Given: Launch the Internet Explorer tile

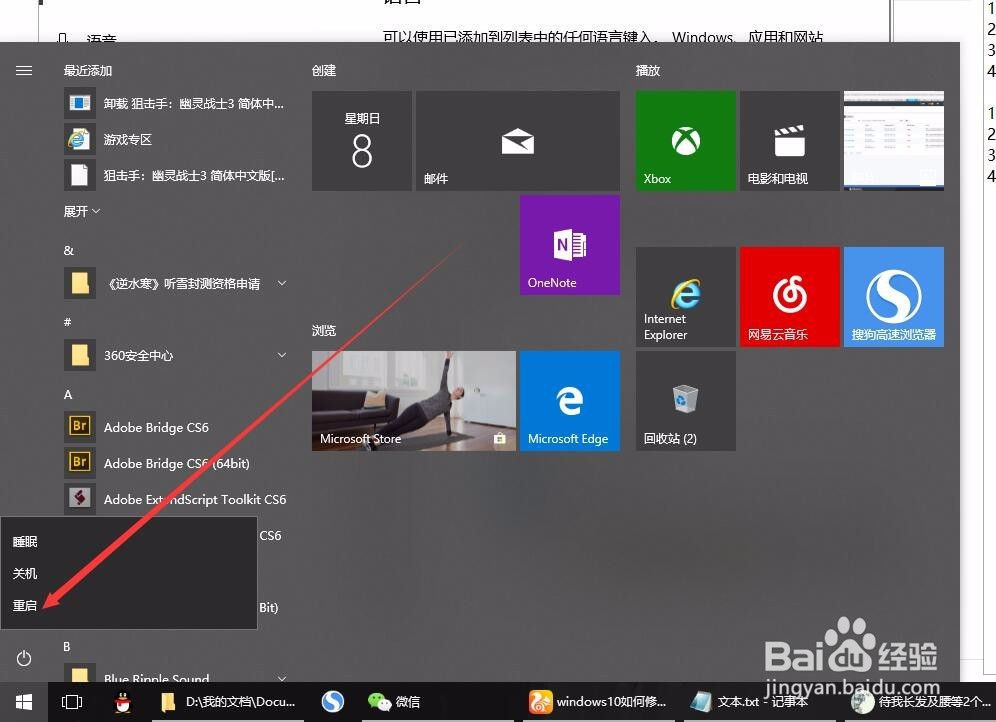Looking at the screenshot, I should 685,297.
